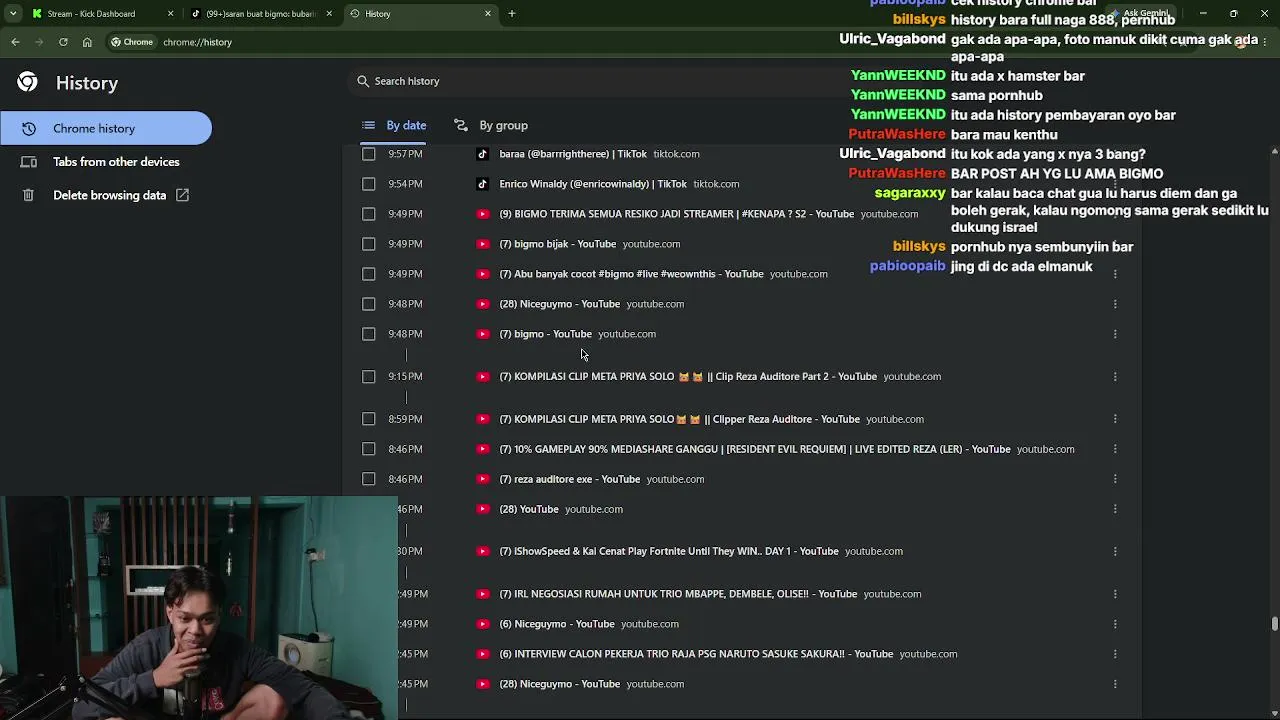Open the IShowSpeed & Kai Cenat Fortnite link
1280x720 pixels.
669,551
